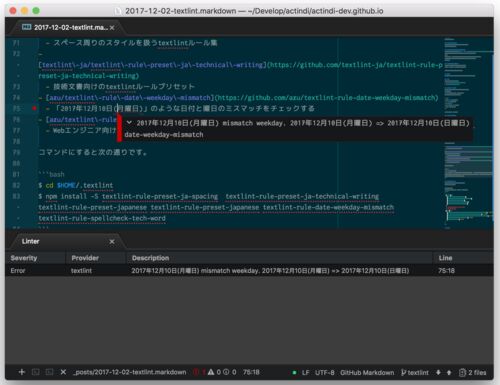This screenshot has height=385, width=500.
Task: Click the git pull down-arrow icon
Action: click(438, 372)
